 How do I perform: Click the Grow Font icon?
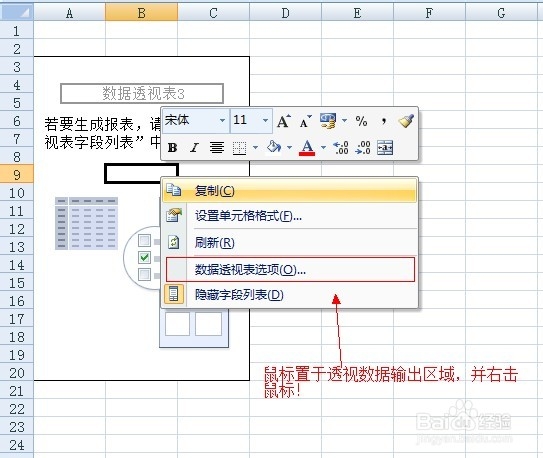coord(283,121)
